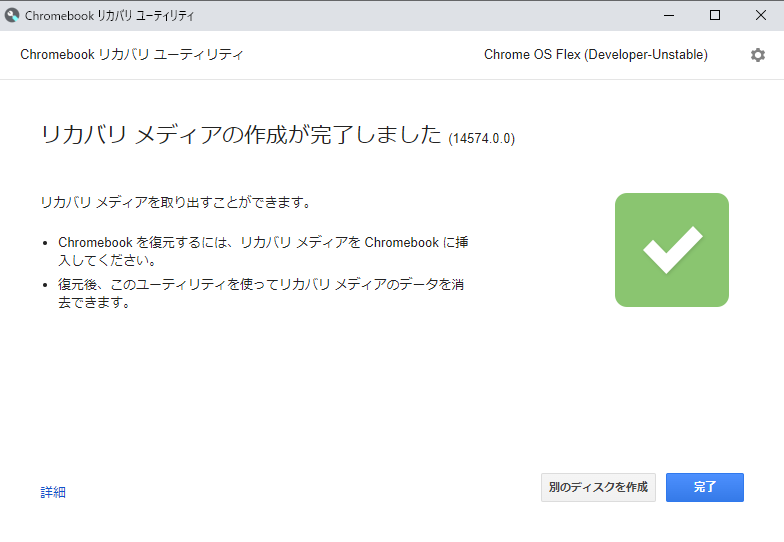Click the recovery utility app icon in title bar
Image resolution: width=784 pixels, height=542 pixels.
[12, 16]
